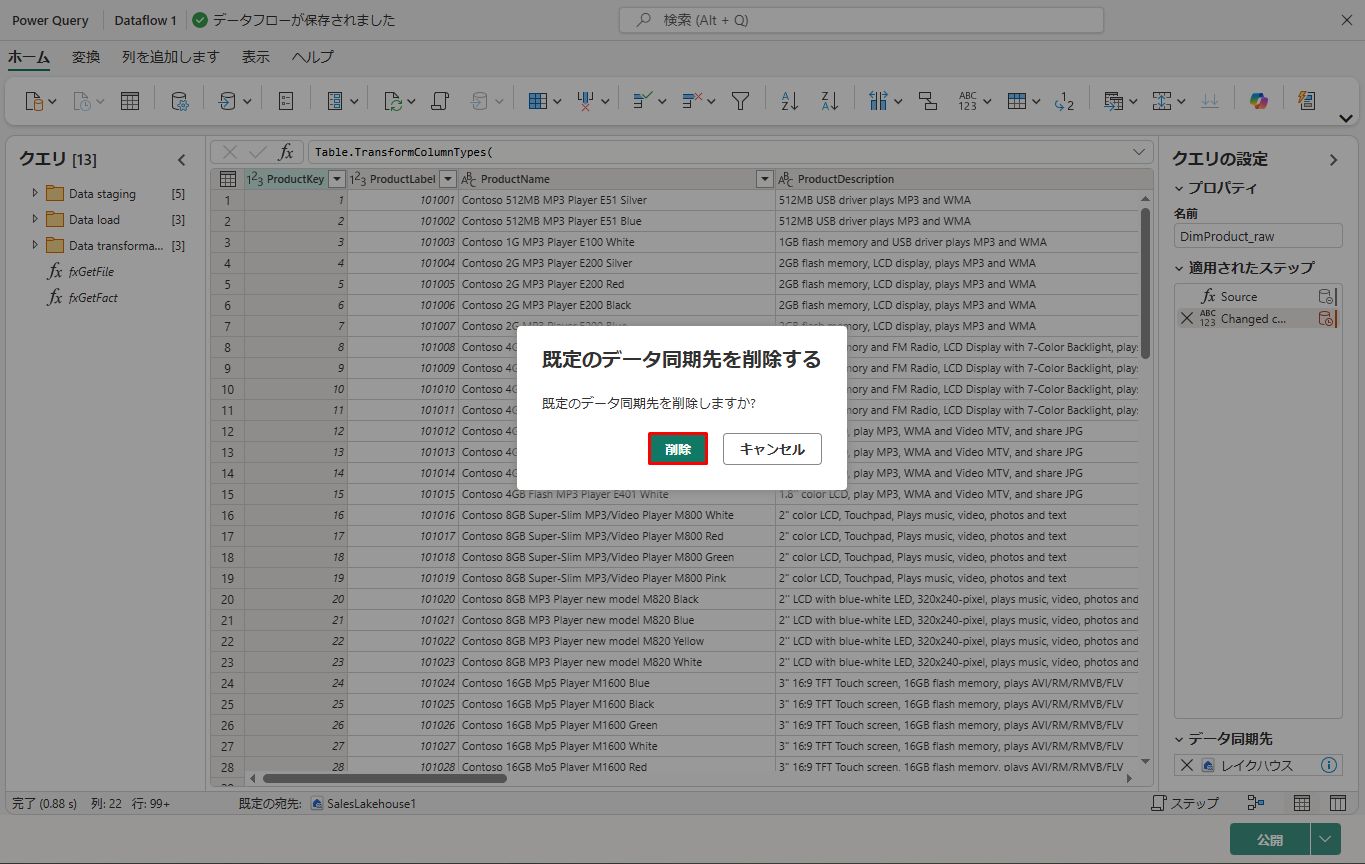The height and width of the screenshot is (864, 1365).
Task: Open the diagram view icon in status bar
Action: pyautogui.click(x=1256, y=803)
